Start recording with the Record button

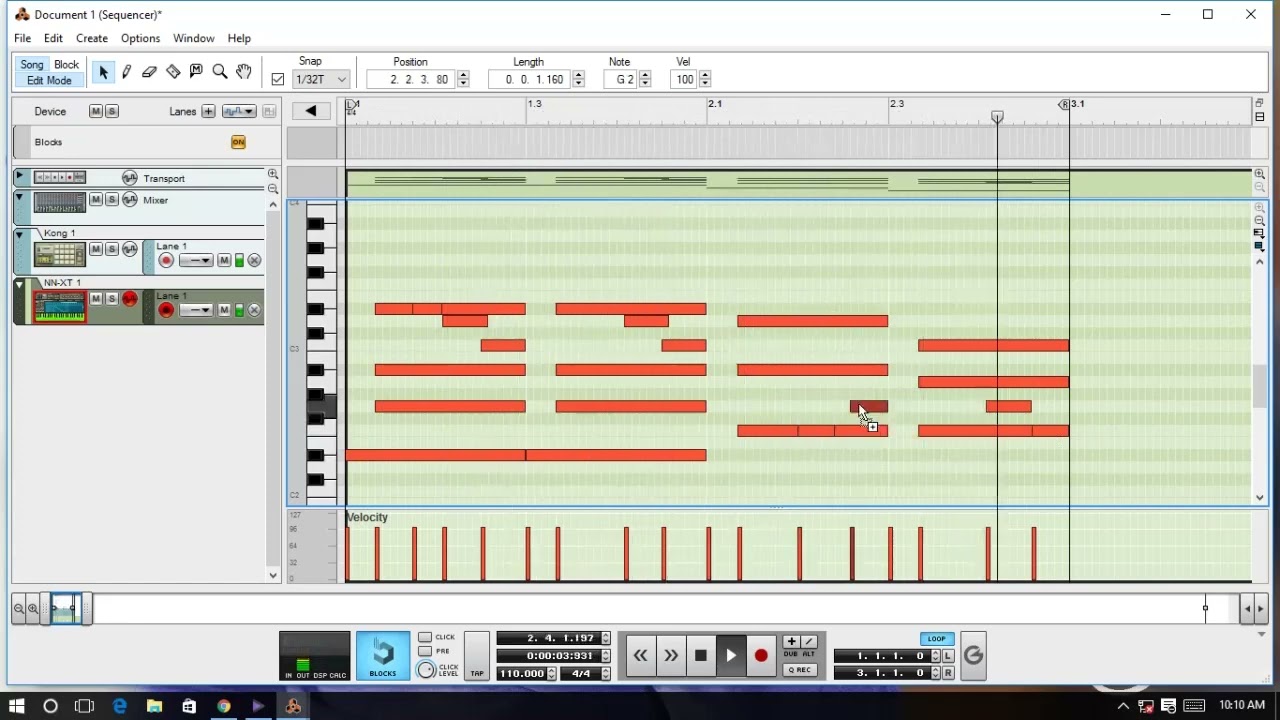[761, 656]
